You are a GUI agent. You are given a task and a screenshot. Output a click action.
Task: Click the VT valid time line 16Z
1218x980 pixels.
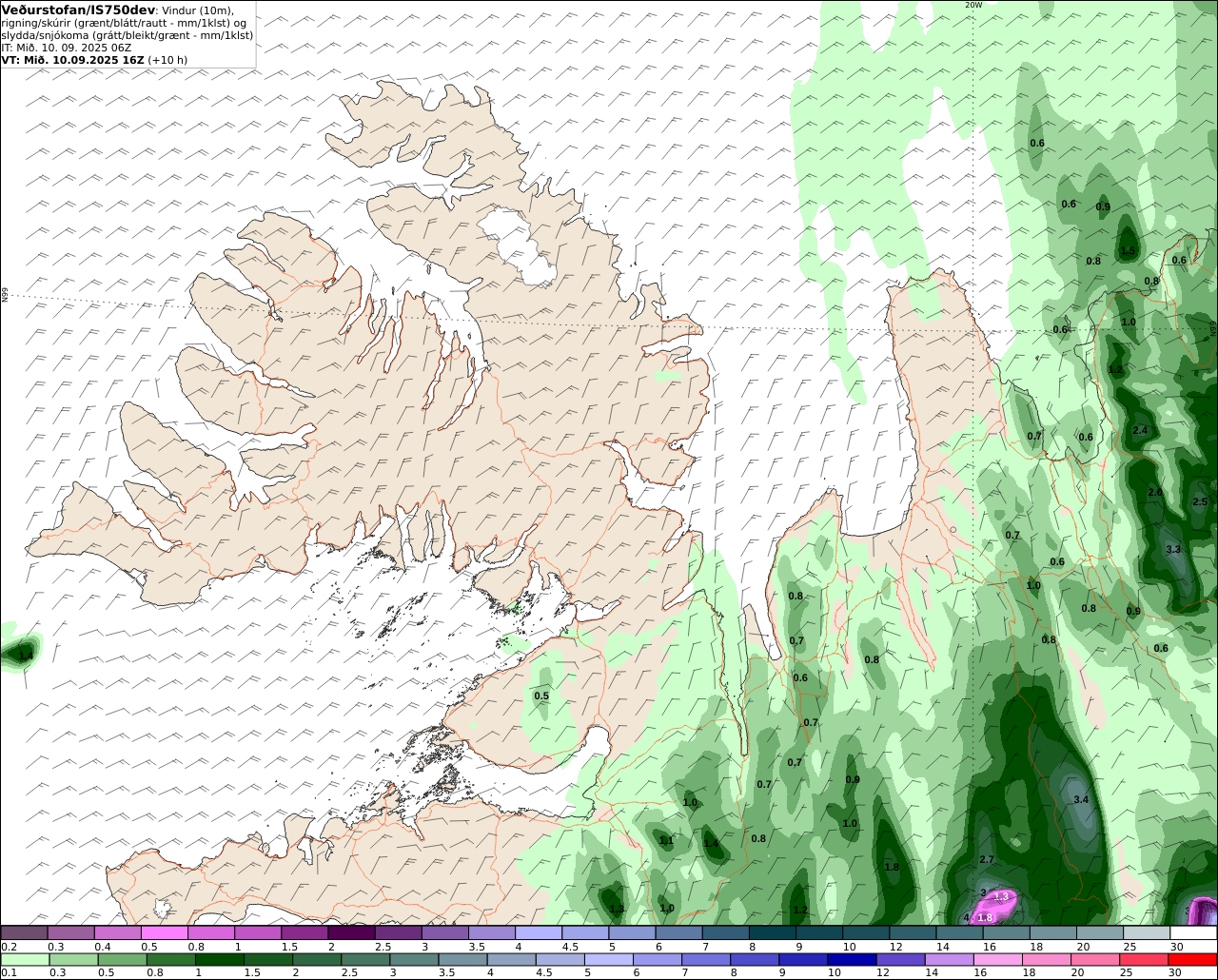[x=94, y=59]
